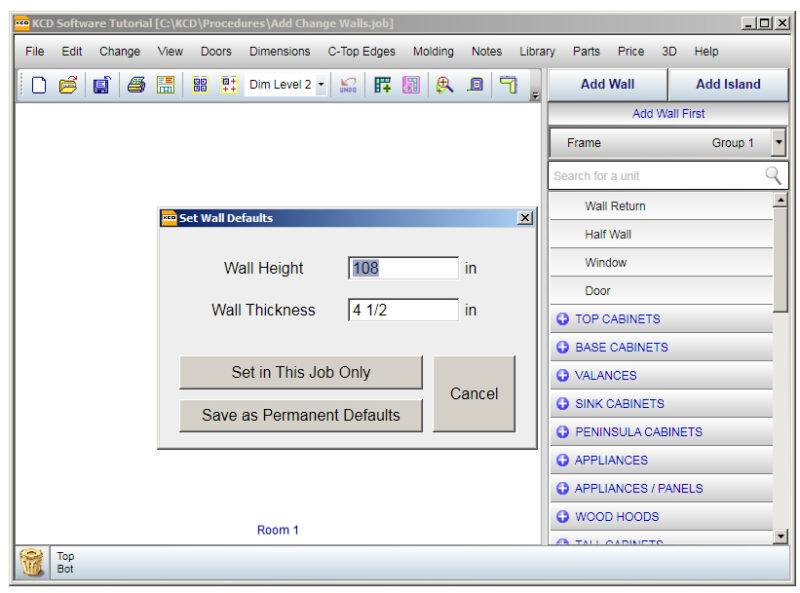800x593 pixels.
Task: Save the job using the floppy disk icon
Action: 101,86
